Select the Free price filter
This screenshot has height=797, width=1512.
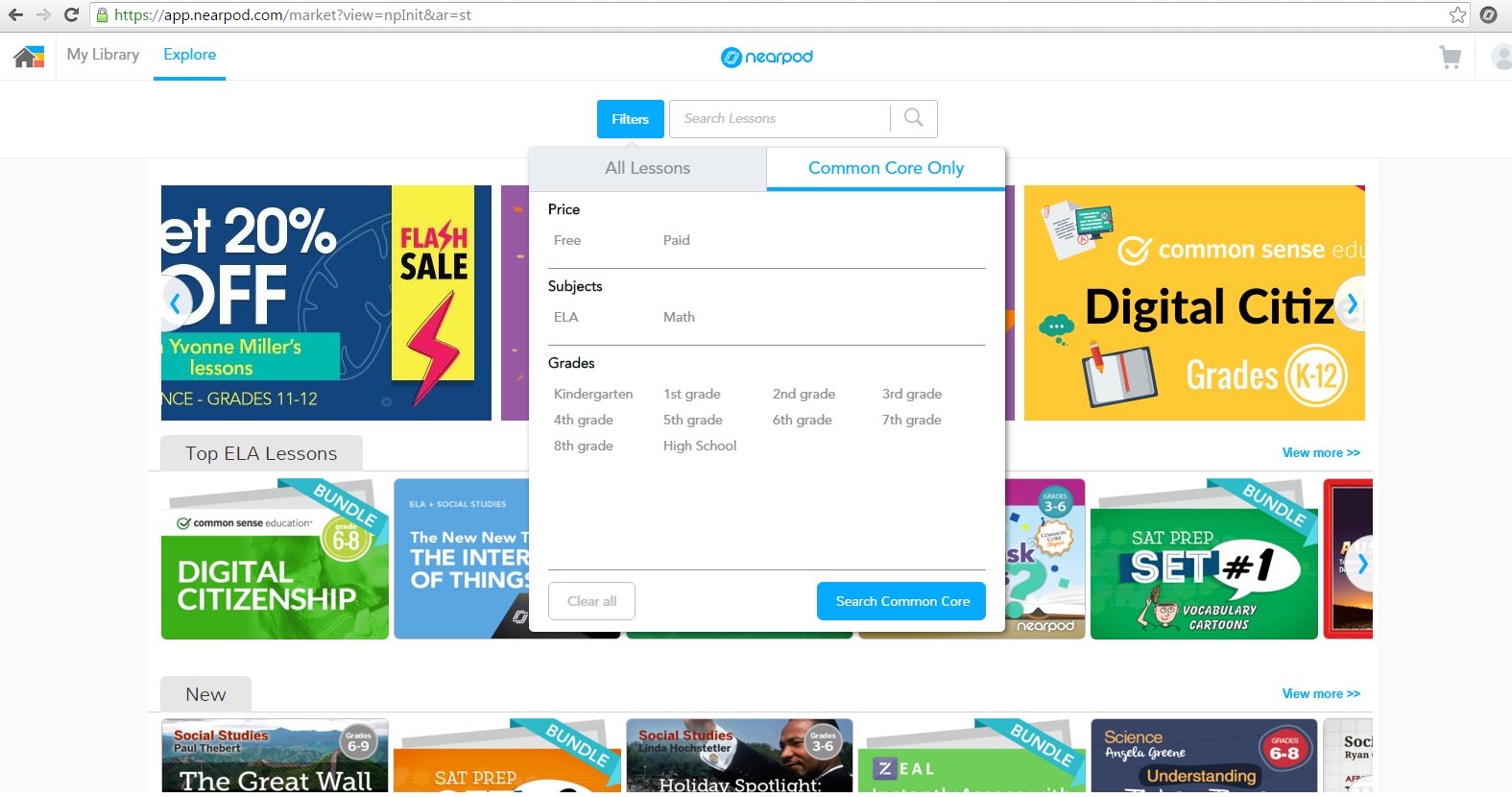tap(567, 240)
